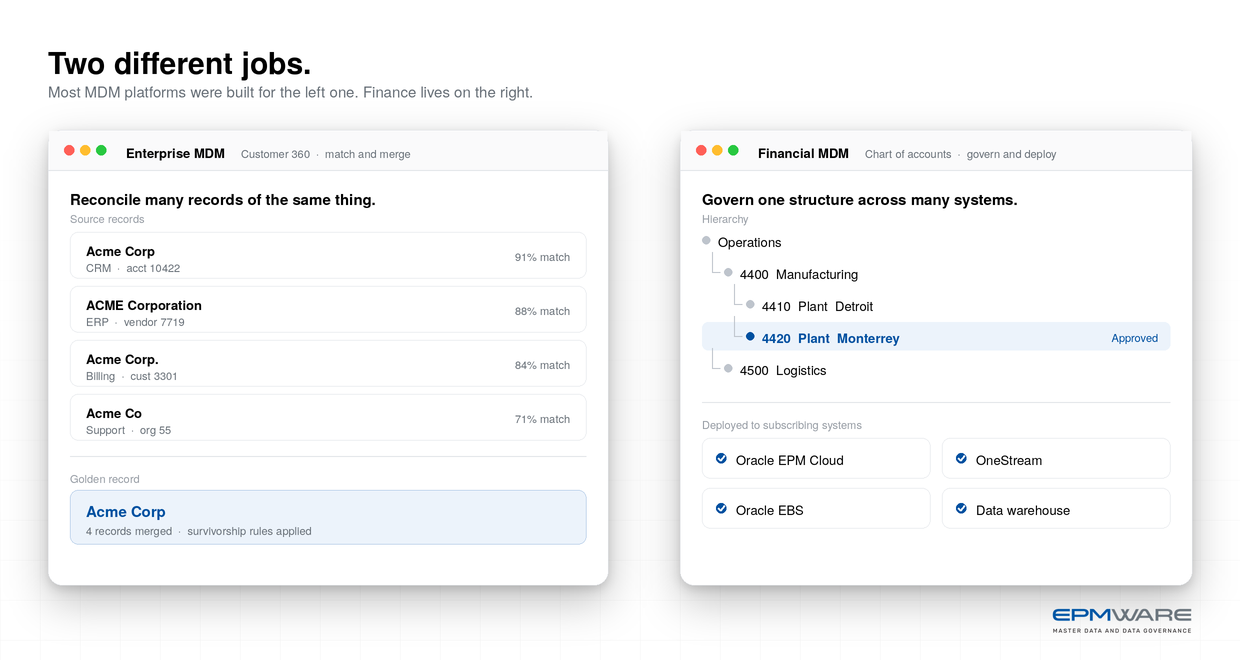This screenshot has width=1240, height=660.
Task: Click the red close dot in Financial MDM window
Action: click(x=701, y=150)
